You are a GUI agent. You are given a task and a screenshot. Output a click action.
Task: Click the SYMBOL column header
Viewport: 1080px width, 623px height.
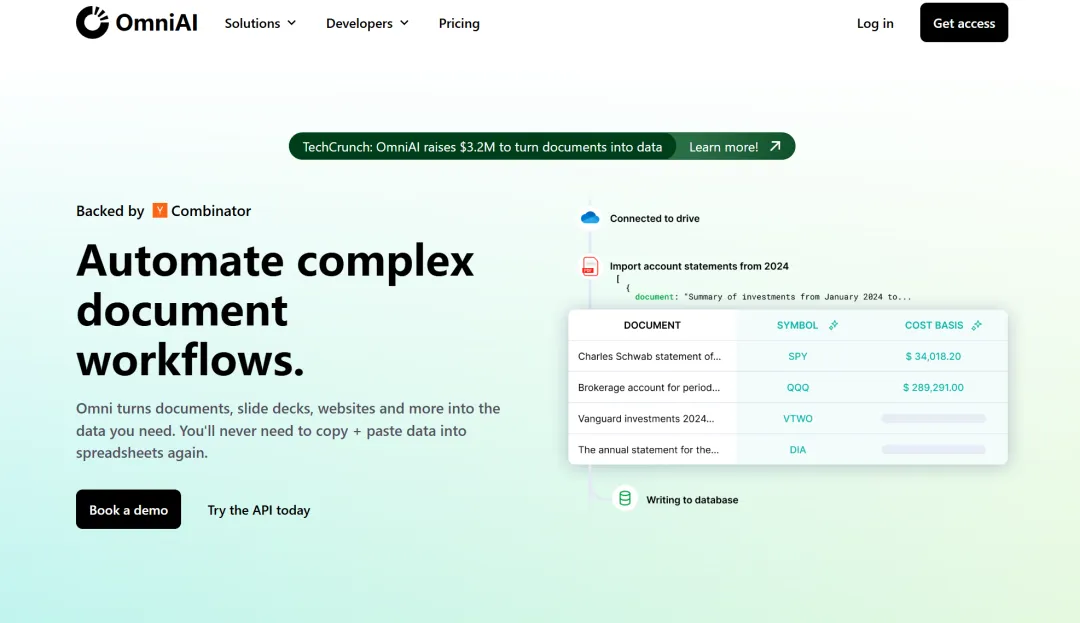click(x=797, y=325)
